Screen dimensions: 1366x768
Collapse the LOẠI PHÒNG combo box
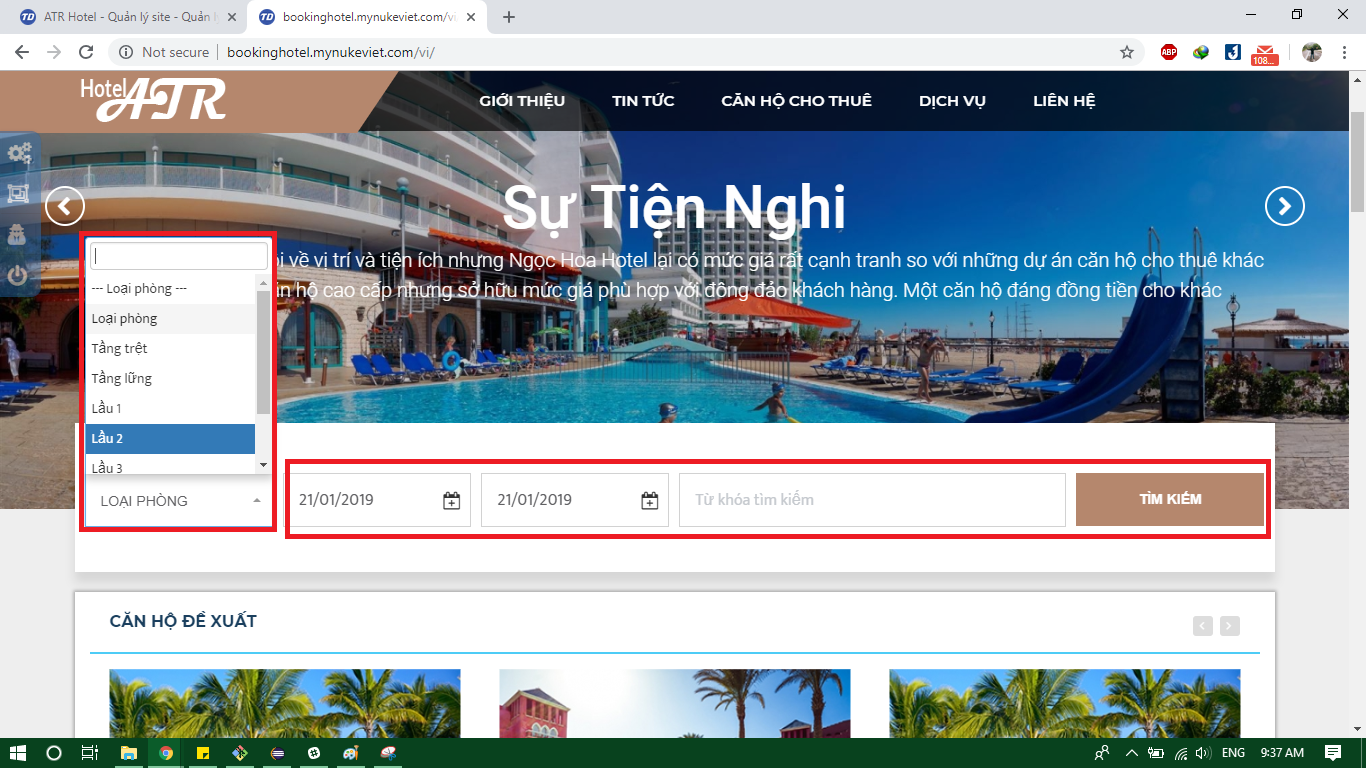pos(178,500)
